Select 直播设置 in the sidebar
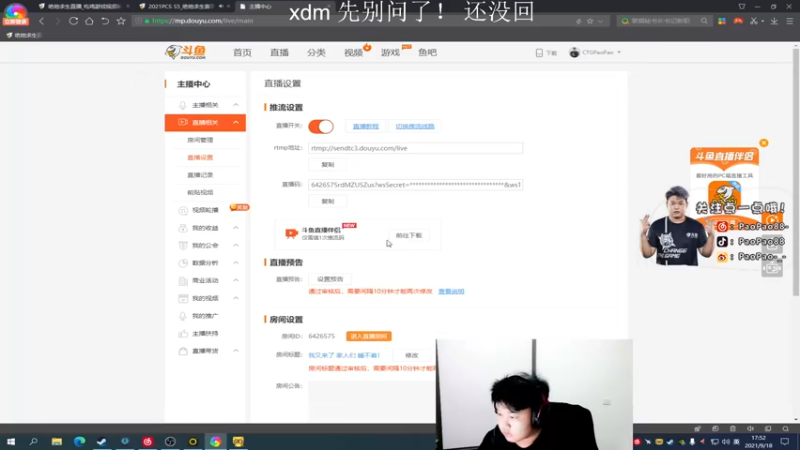Viewport: 800px width, 450px height. [x=200, y=157]
